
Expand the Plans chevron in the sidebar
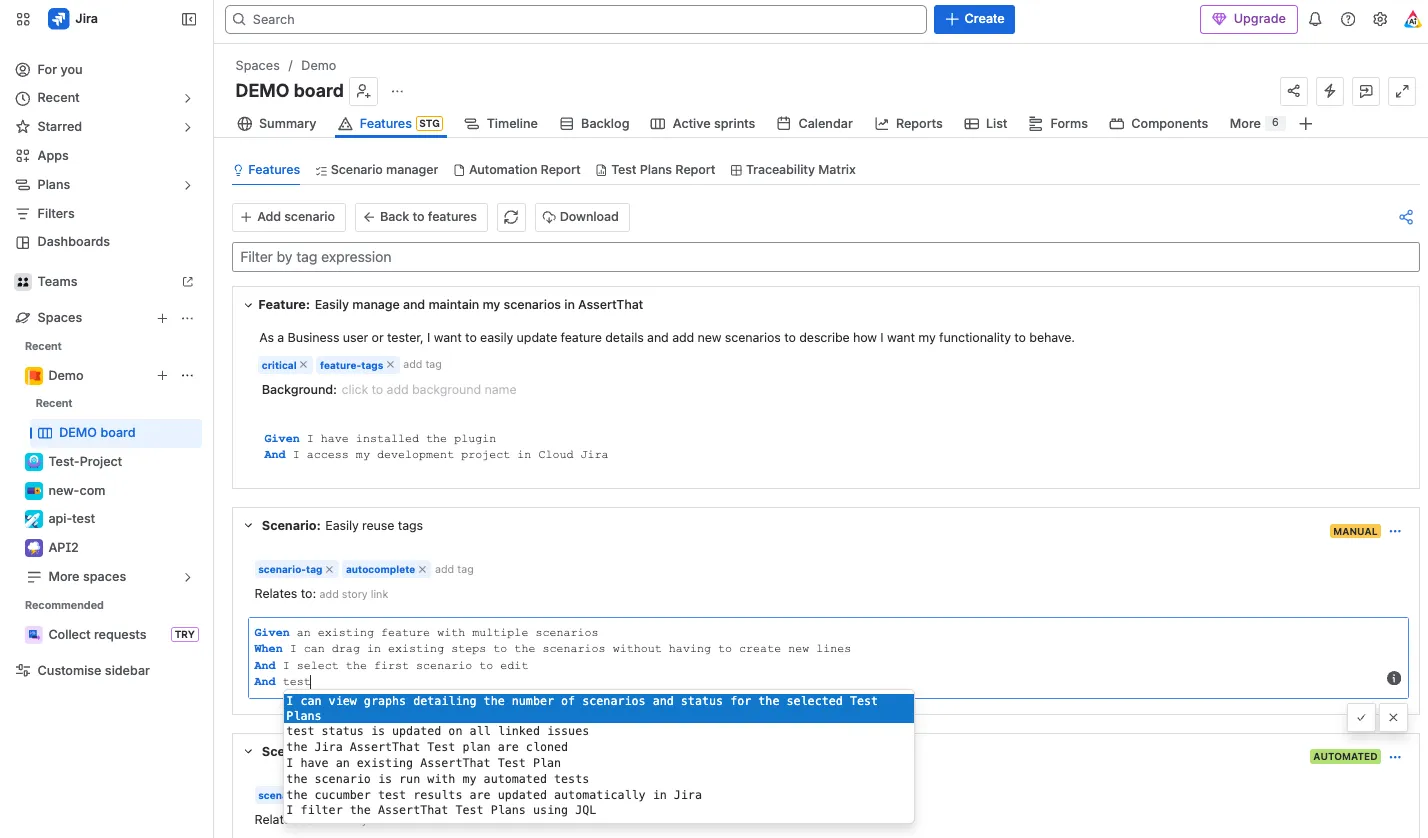click(188, 185)
